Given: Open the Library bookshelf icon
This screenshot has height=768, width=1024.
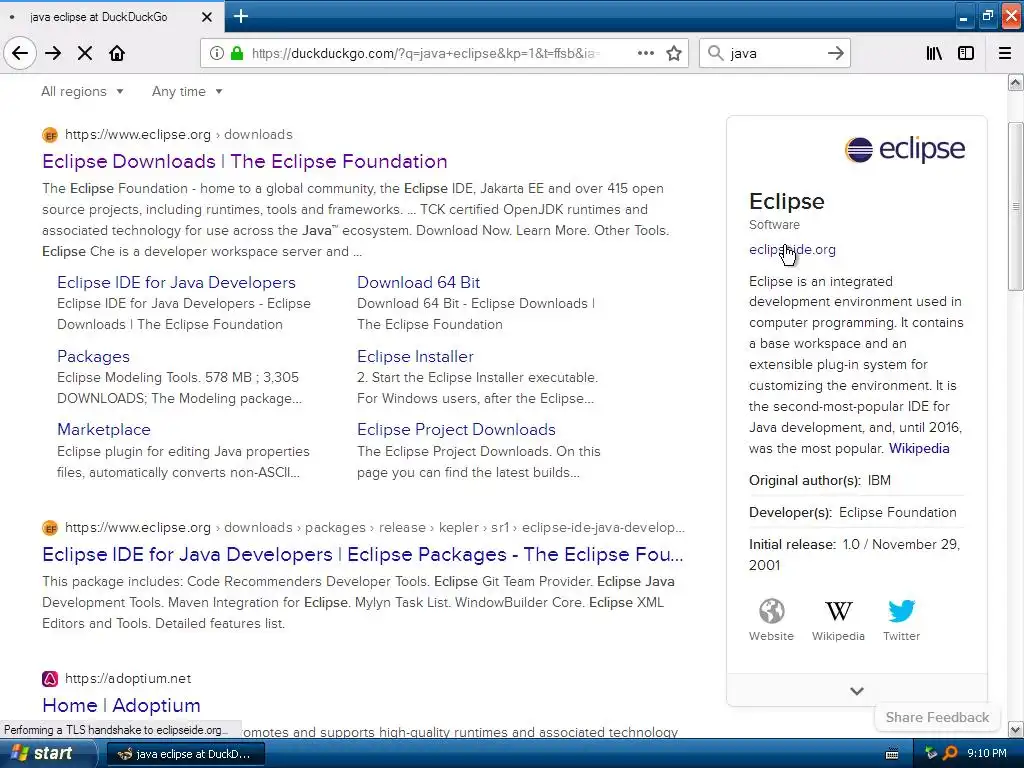Looking at the screenshot, I should coord(934,53).
